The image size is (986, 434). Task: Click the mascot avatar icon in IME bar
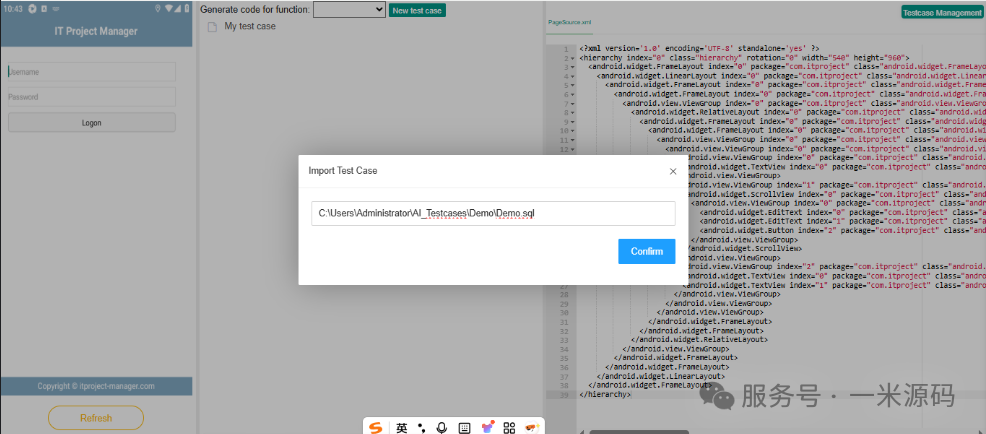533,428
